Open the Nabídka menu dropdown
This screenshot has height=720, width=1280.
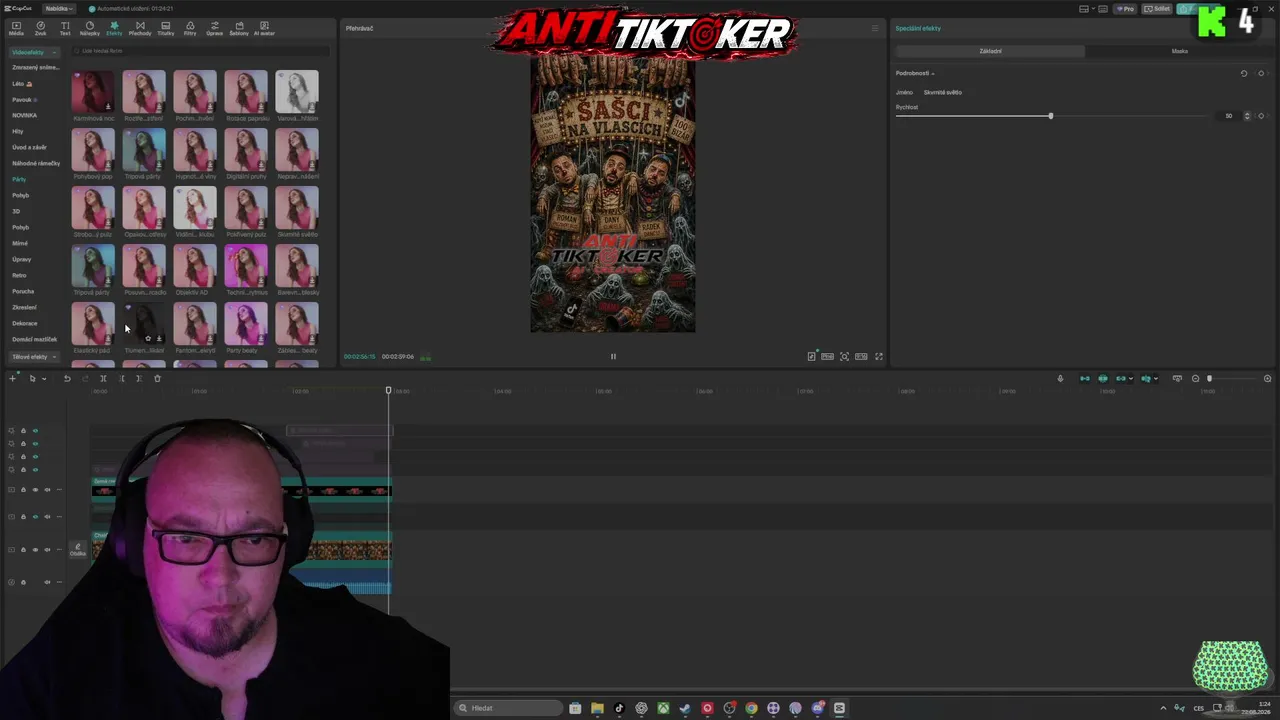pyautogui.click(x=59, y=9)
